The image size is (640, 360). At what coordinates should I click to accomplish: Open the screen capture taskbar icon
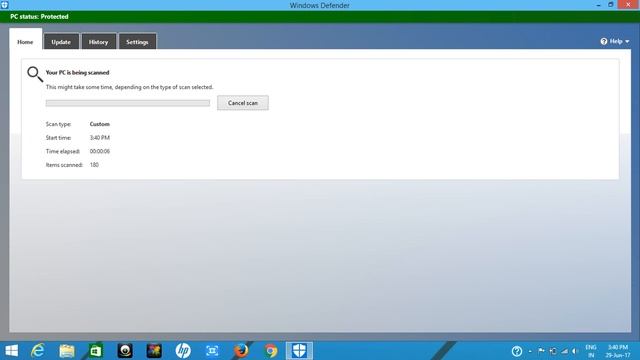212,351
